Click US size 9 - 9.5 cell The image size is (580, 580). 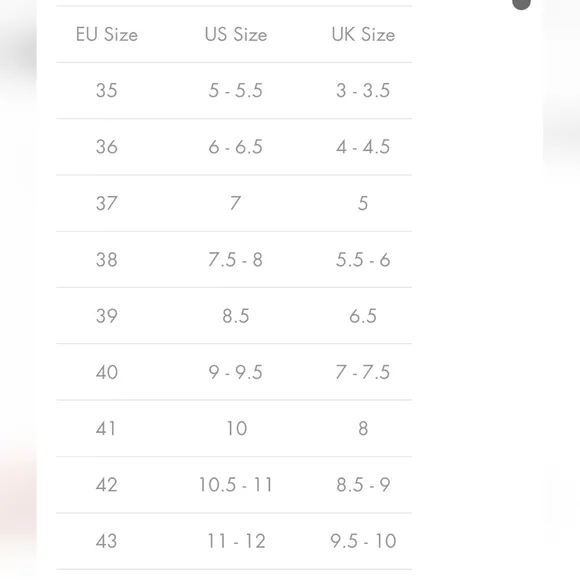236,372
